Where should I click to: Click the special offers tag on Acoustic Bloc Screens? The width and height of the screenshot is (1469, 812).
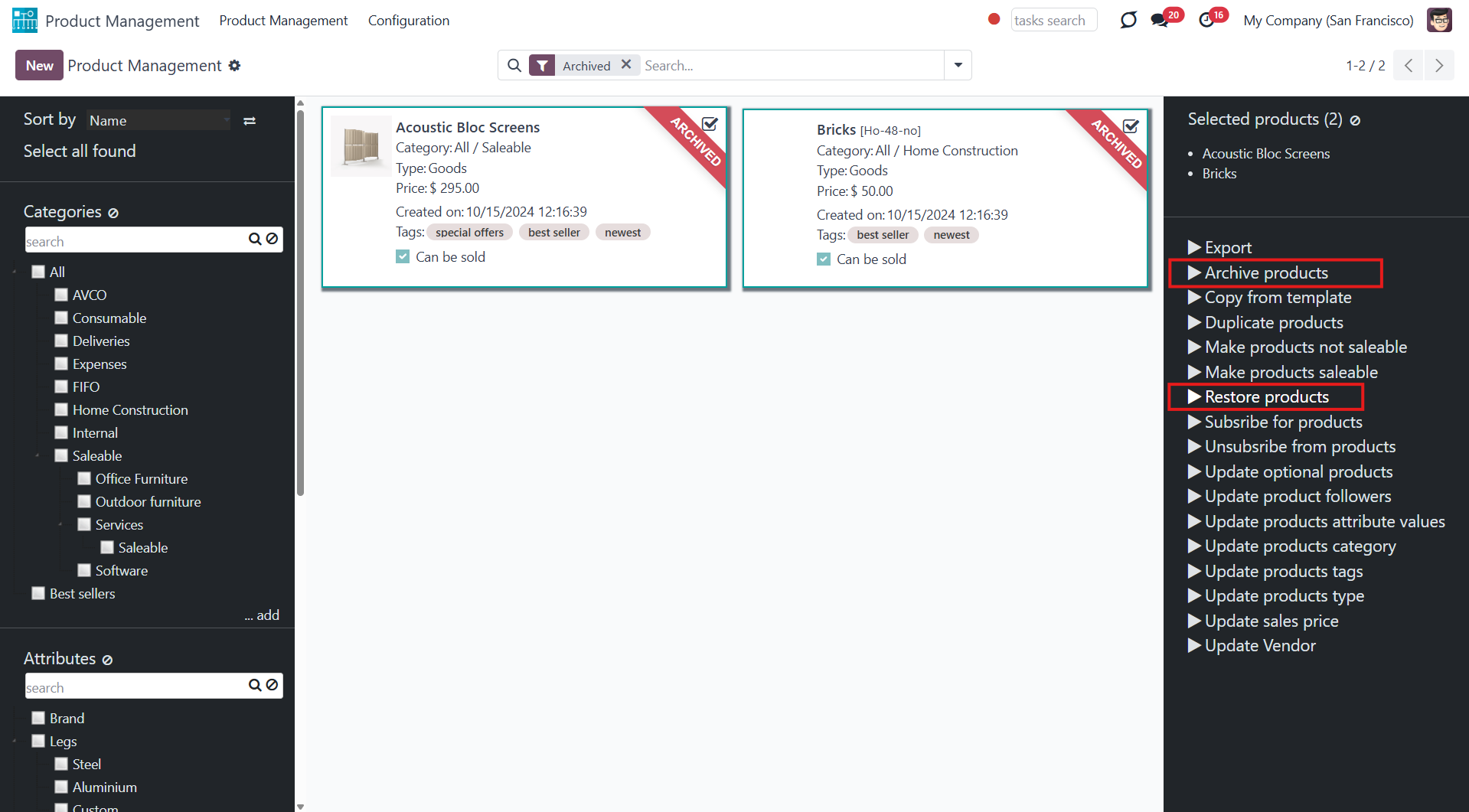coord(469,233)
